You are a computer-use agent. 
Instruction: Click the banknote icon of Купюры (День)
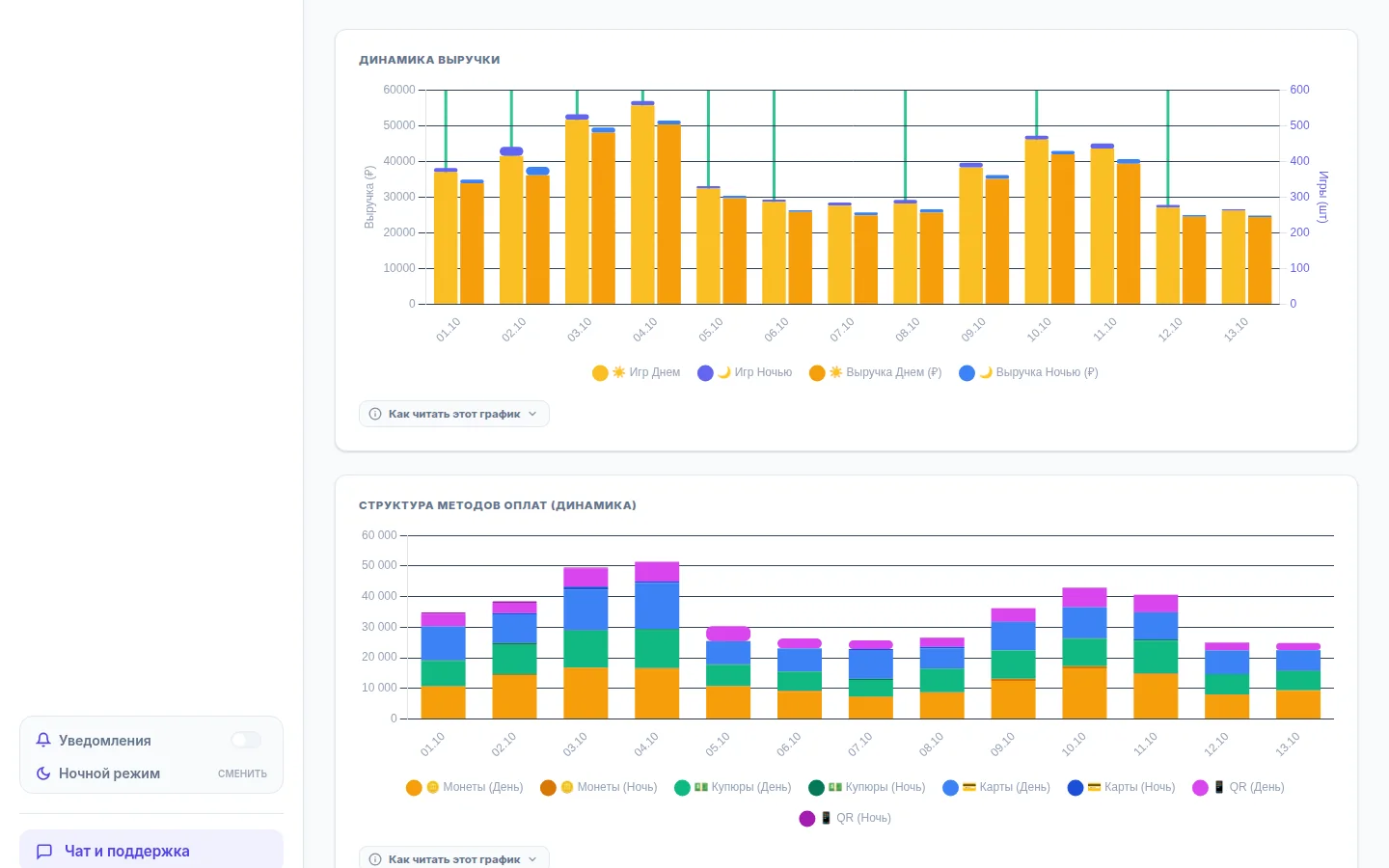(x=701, y=787)
